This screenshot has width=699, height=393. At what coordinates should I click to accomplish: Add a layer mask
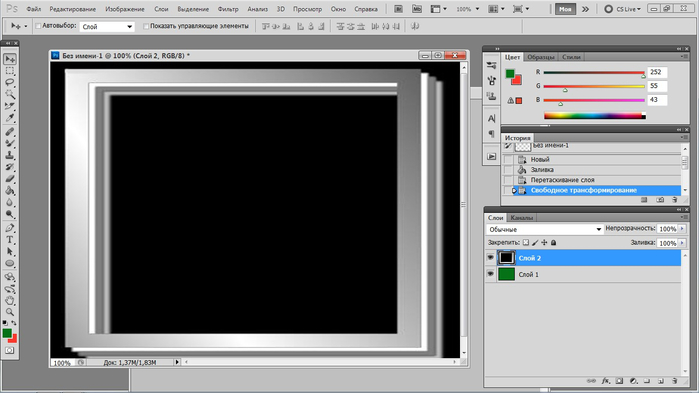(619, 381)
